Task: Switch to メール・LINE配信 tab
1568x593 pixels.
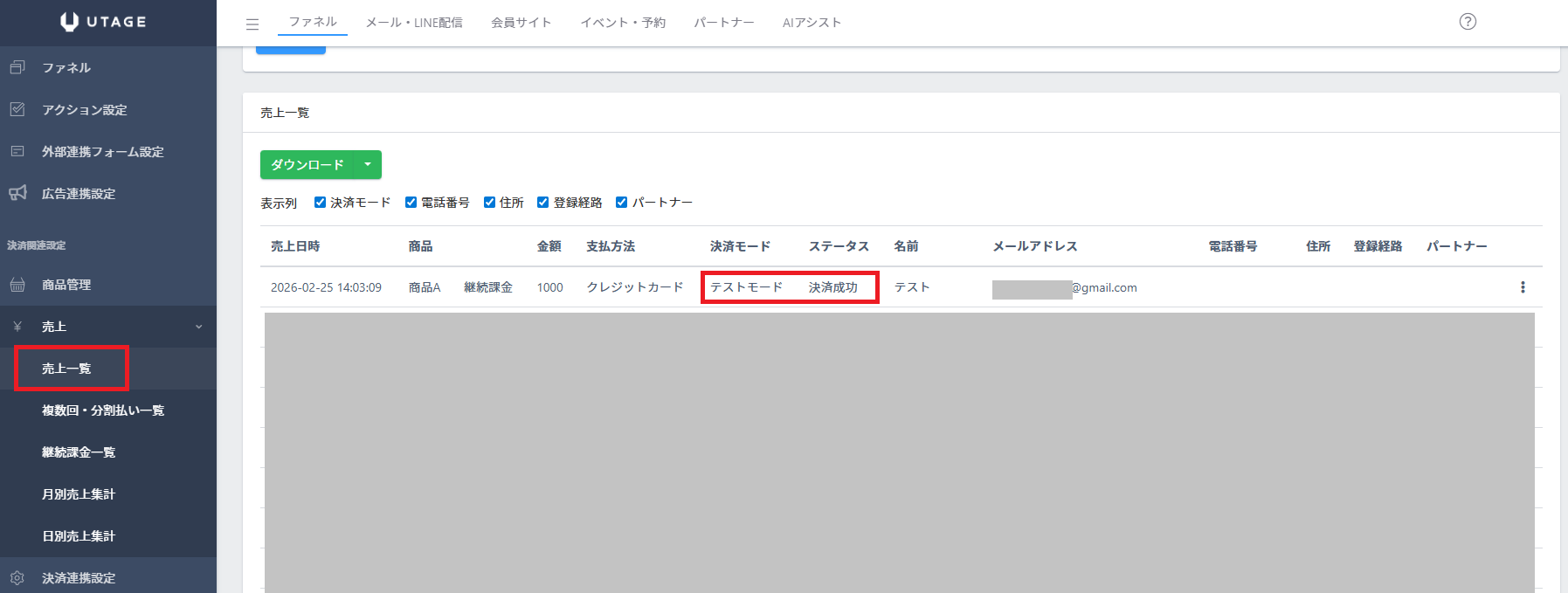Action: pos(414,23)
